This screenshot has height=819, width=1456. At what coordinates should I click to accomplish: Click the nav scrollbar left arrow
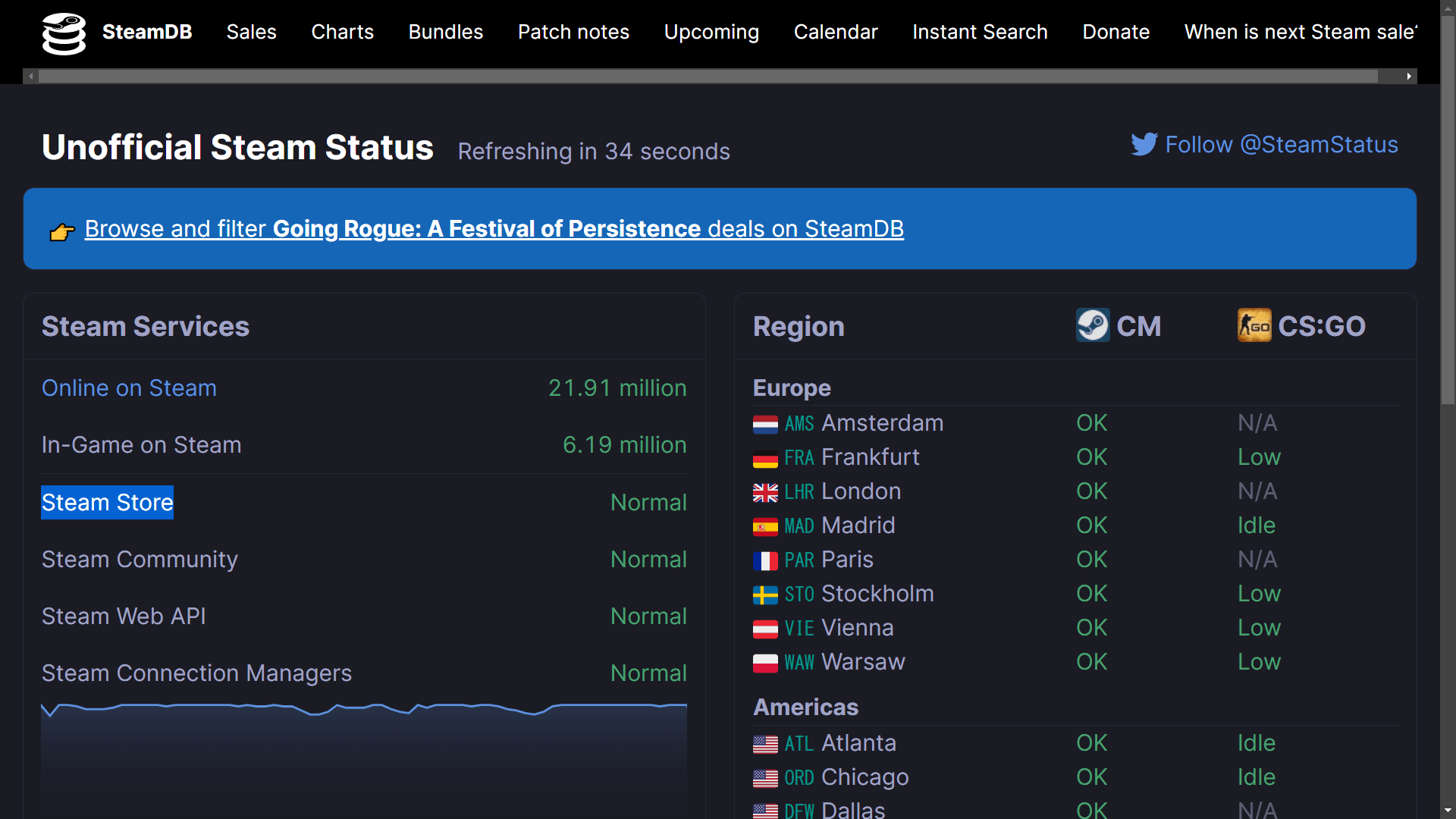[31, 76]
